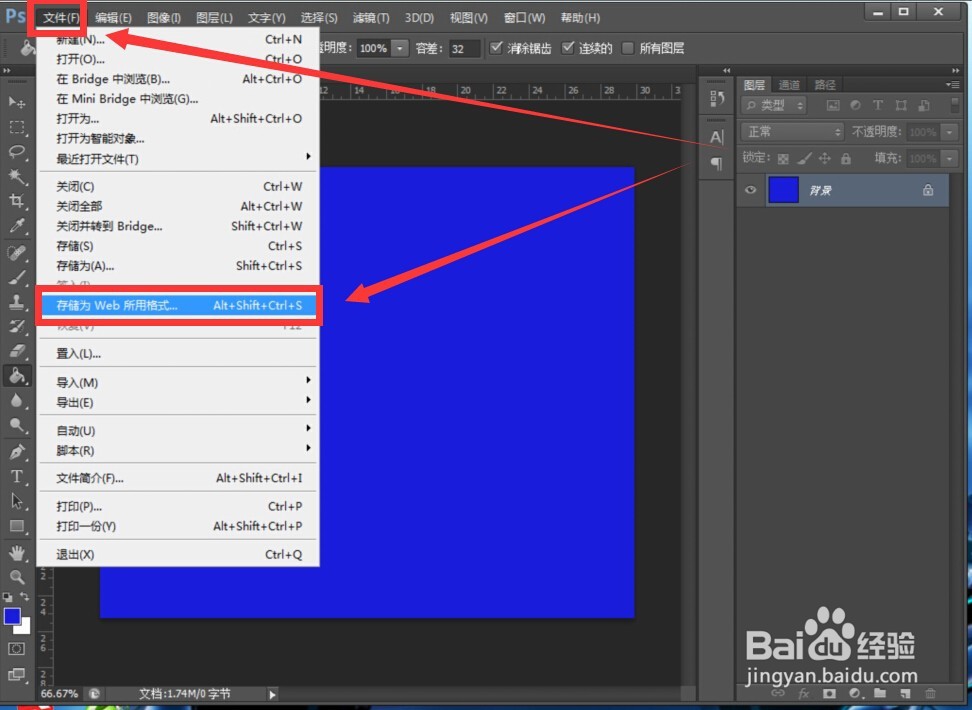Change the screen mode
Image resolution: width=972 pixels, height=710 pixels.
(x=17, y=674)
